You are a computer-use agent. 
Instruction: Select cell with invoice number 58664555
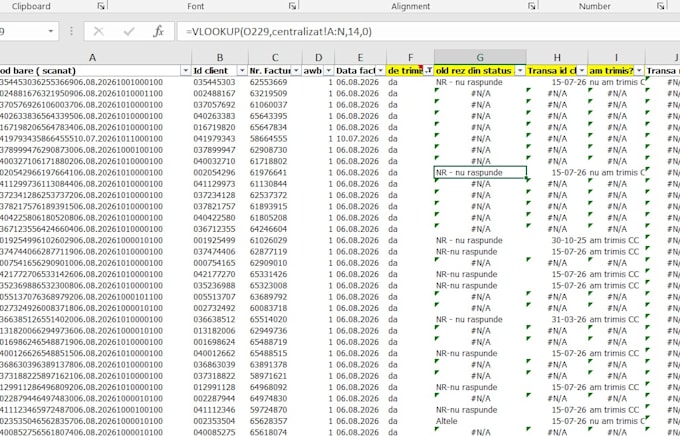click(275, 138)
